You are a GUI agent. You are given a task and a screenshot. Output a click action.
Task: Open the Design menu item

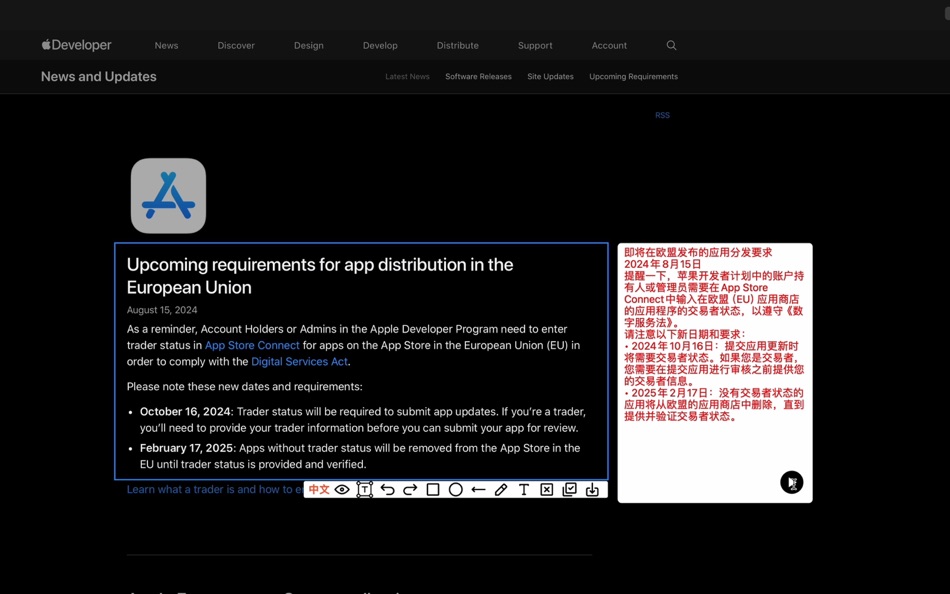point(308,45)
